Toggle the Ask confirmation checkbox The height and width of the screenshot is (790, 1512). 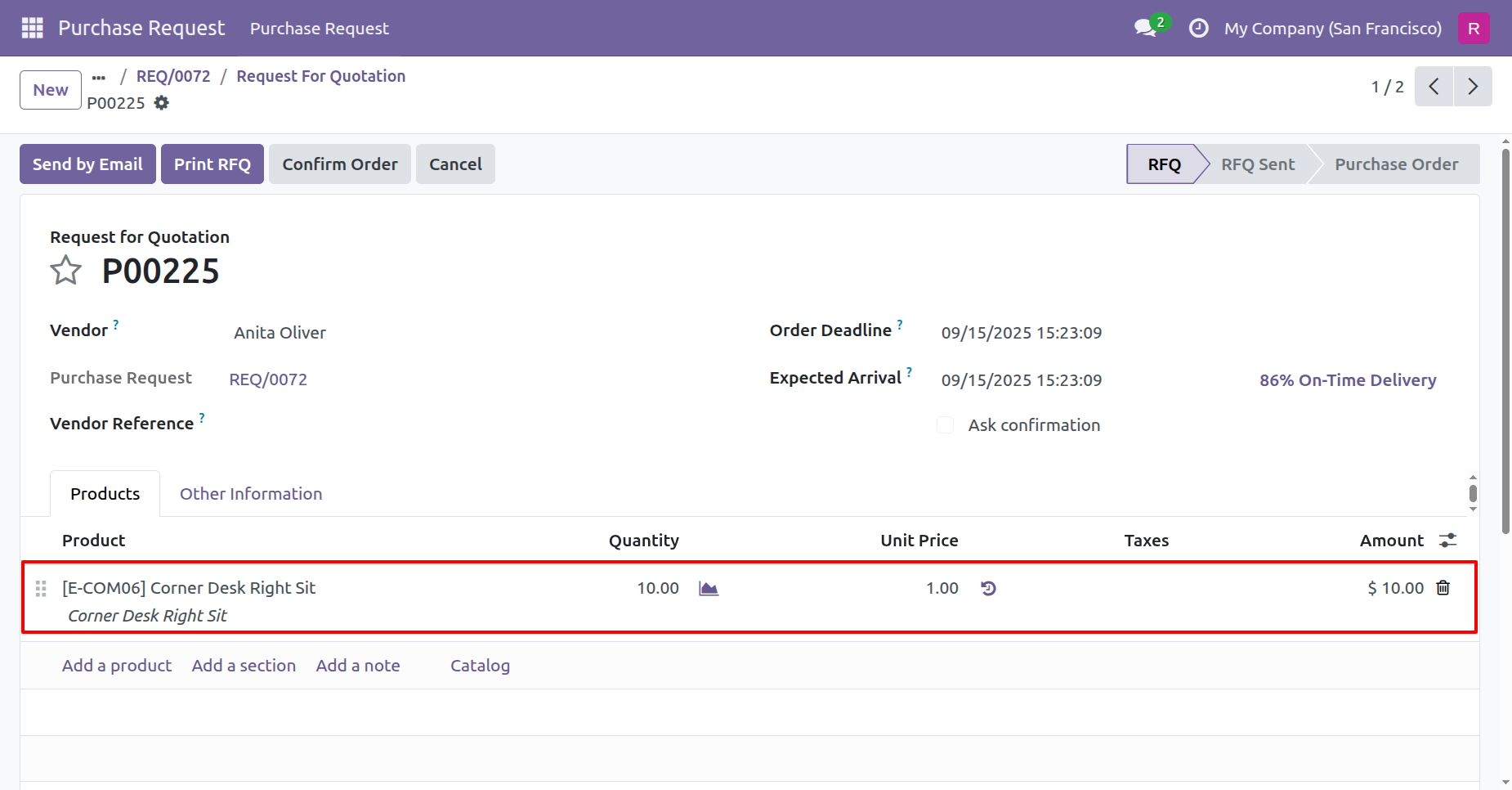(945, 425)
